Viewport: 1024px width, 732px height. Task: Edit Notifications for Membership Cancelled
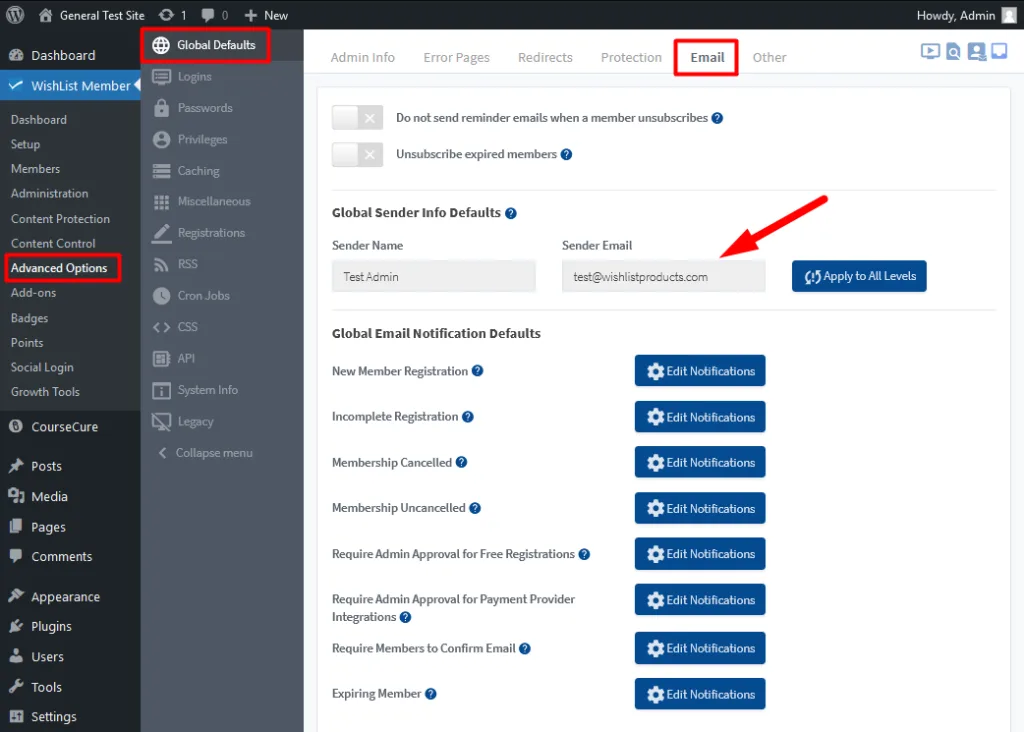699,462
